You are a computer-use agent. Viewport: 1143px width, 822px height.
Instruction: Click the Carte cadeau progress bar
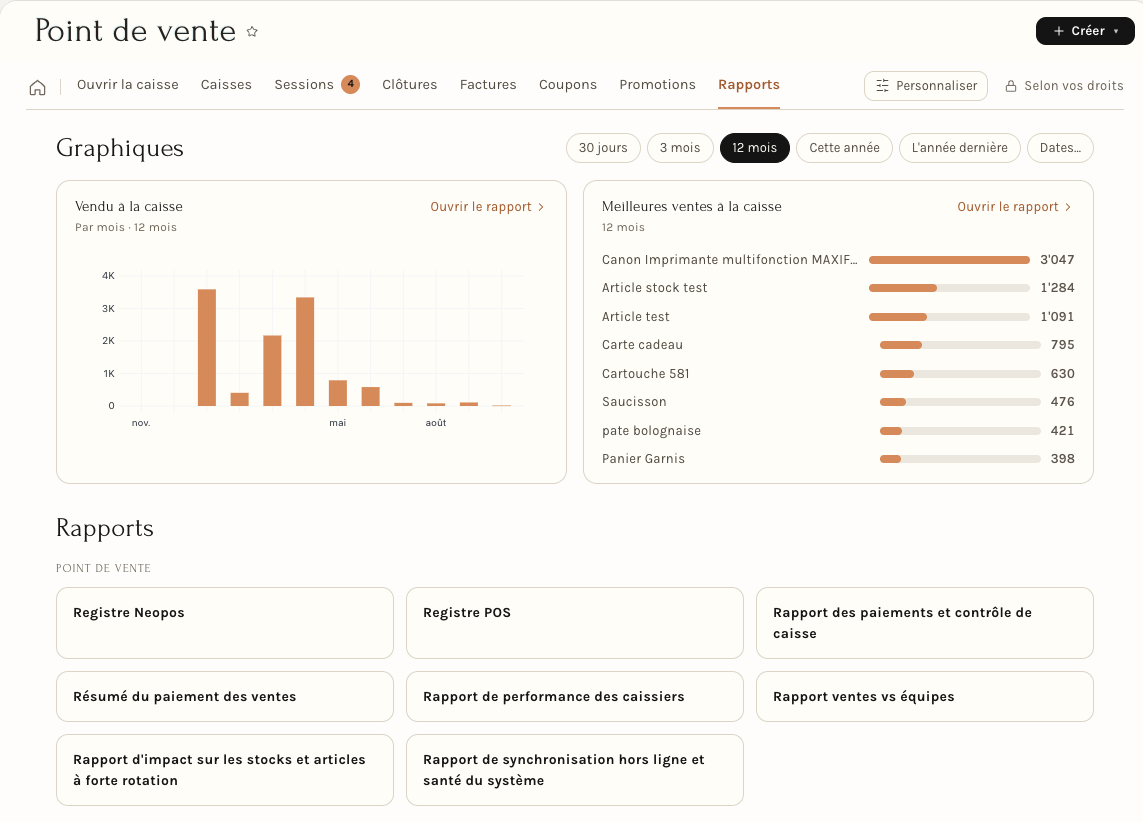point(960,345)
